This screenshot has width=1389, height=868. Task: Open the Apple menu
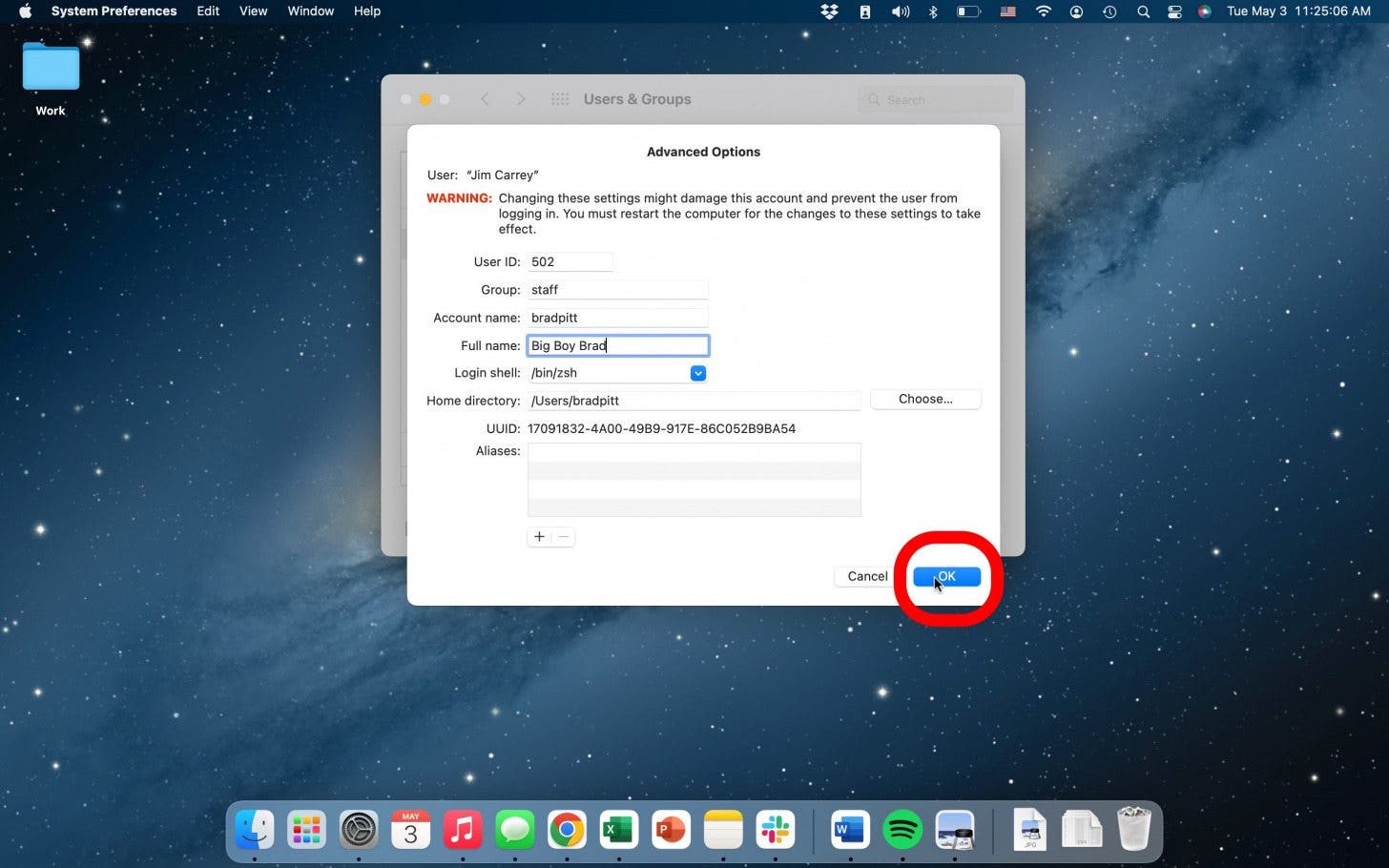tap(26, 11)
